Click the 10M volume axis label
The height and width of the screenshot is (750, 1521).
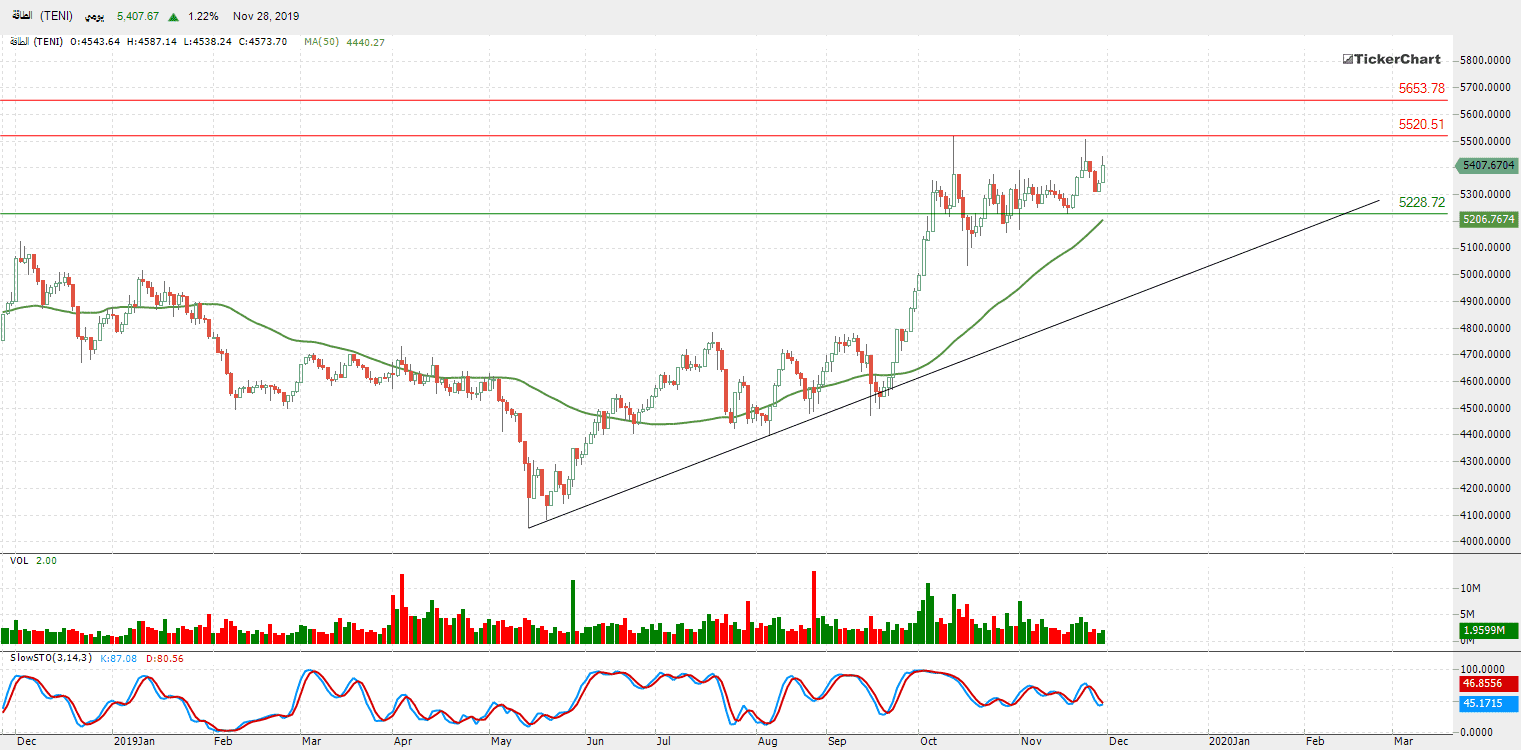1473,588
